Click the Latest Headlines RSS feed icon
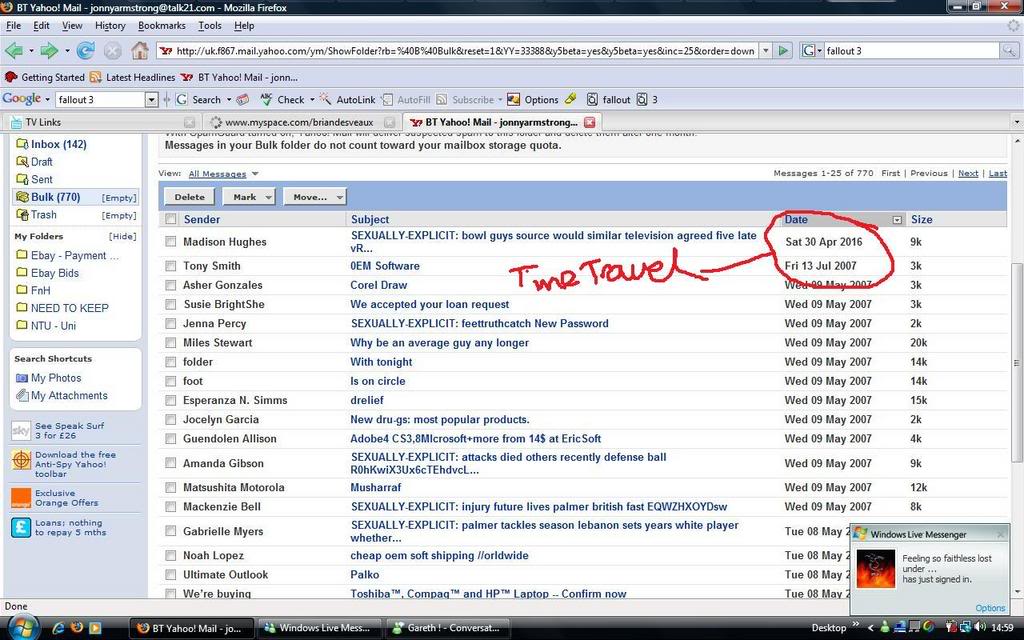This screenshot has height=640, width=1024. tap(96, 77)
